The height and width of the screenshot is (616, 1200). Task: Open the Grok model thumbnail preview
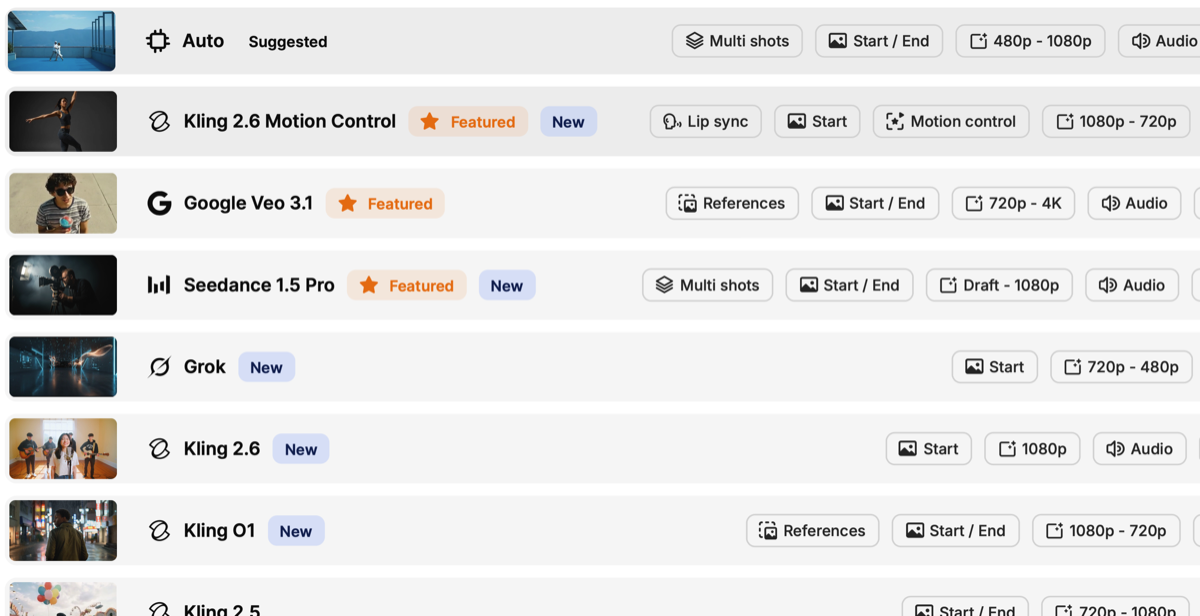[x=63, y=367]
